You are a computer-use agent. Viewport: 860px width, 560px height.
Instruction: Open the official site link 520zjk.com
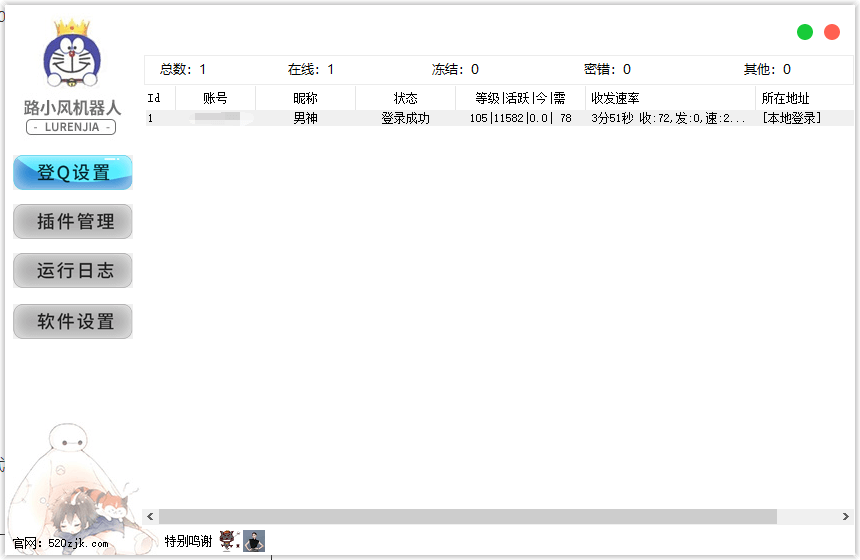click(78, 544)
